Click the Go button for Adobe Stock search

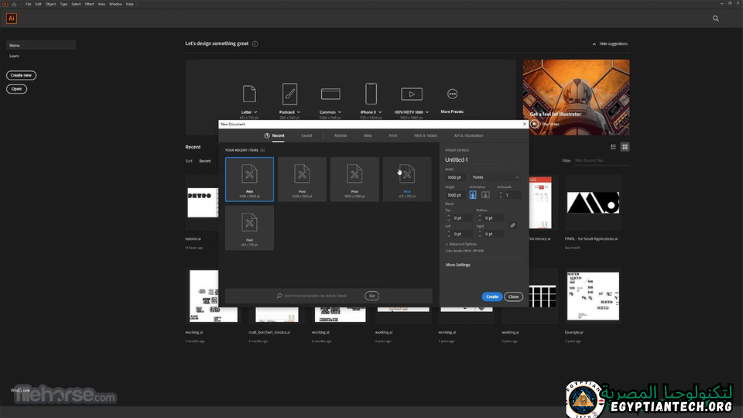coord(372,296)
